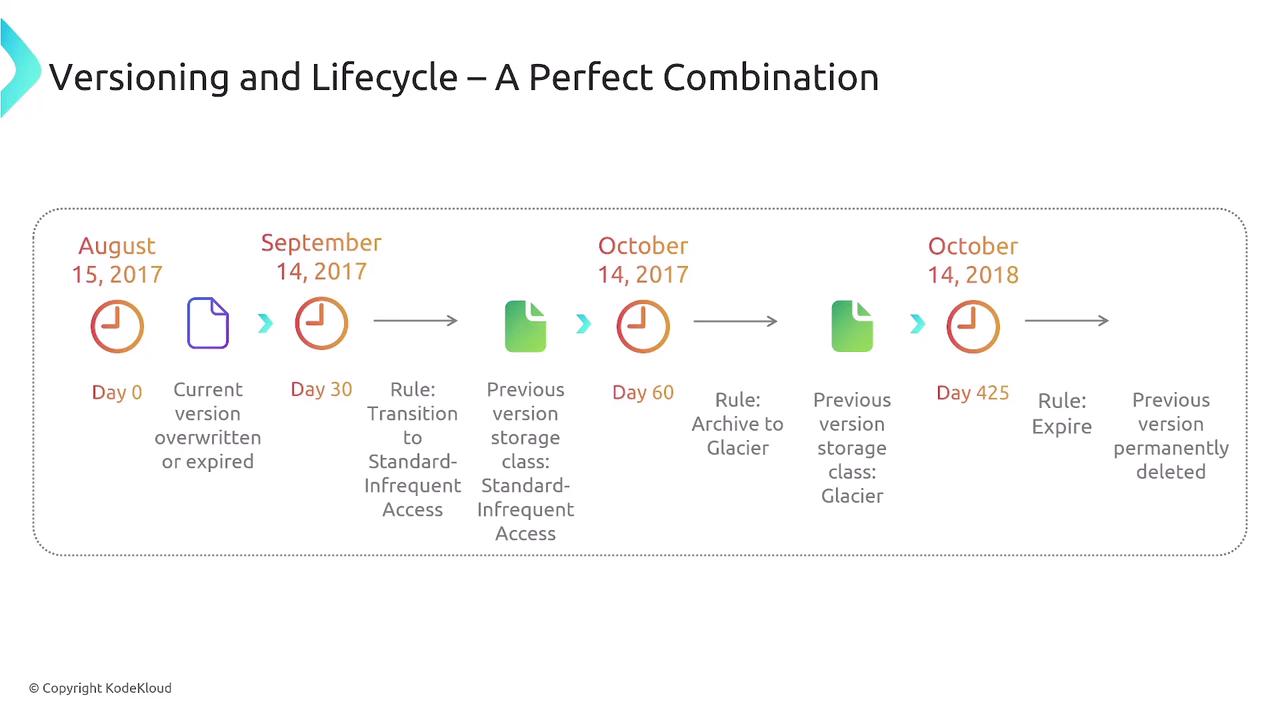
Task: Click the cyan chevron before the Day 425 clock
Action: pyautogui.click(x=917, y=323)
